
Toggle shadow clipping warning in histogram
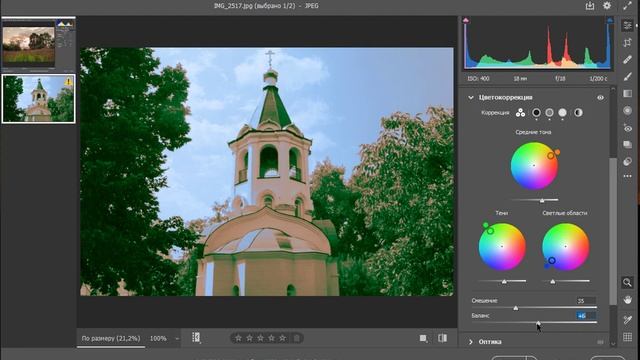click(466, 20)
